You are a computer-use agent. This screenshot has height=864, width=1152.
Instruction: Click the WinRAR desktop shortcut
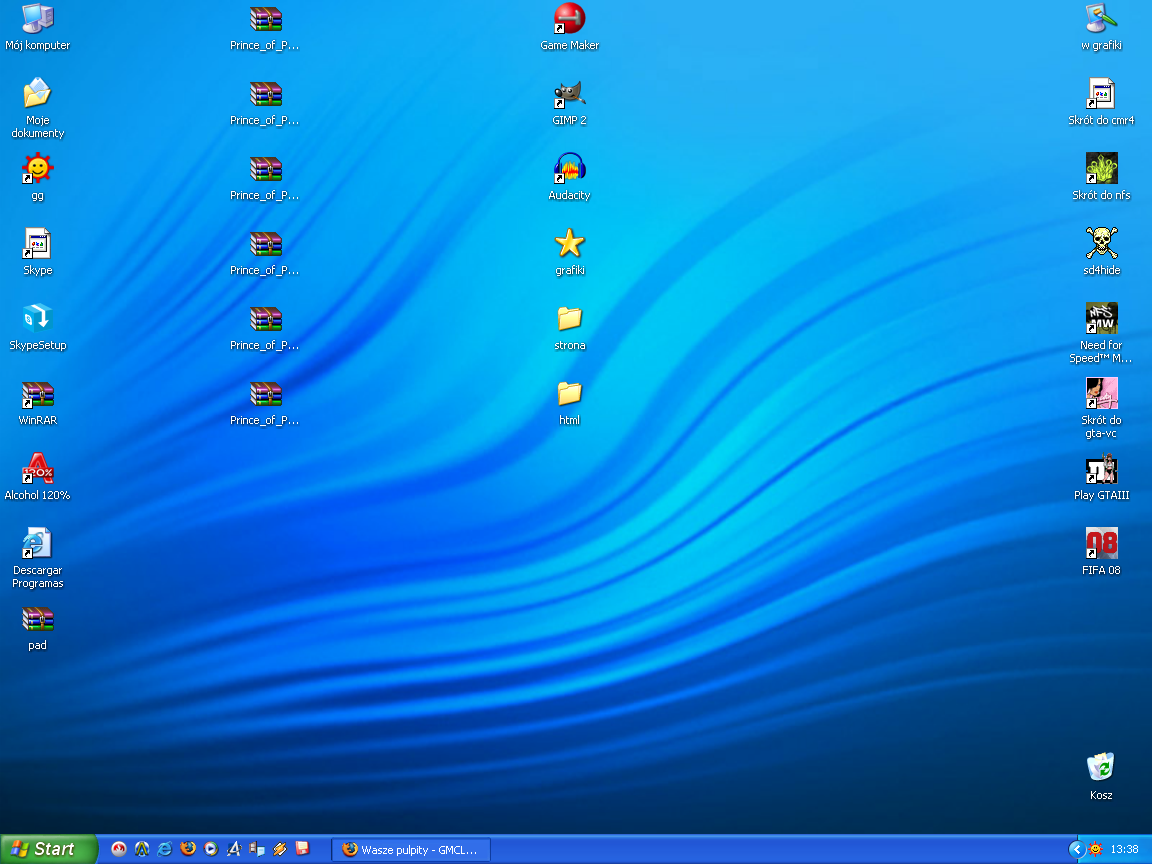tap(37, 394)
